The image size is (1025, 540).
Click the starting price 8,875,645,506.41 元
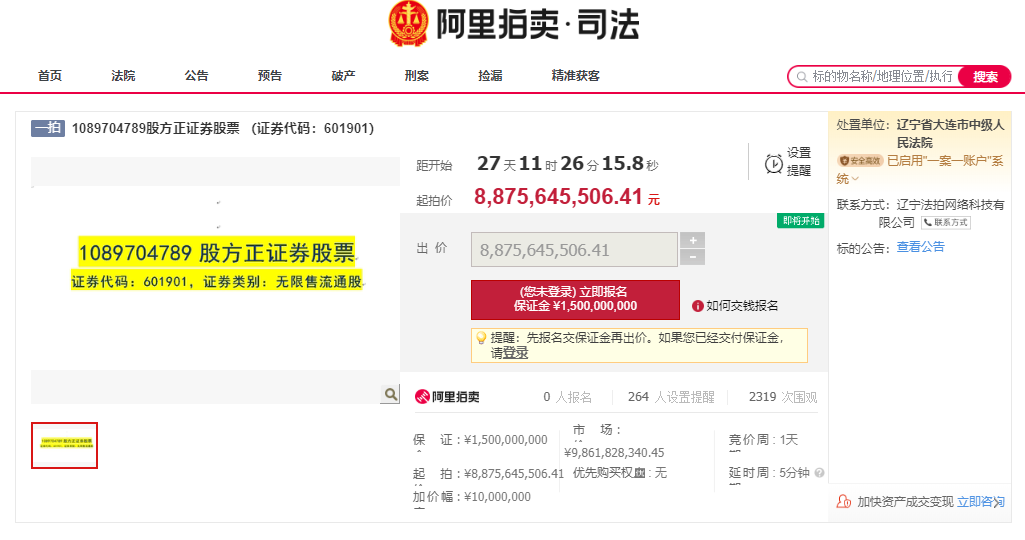tap(567, 197)
